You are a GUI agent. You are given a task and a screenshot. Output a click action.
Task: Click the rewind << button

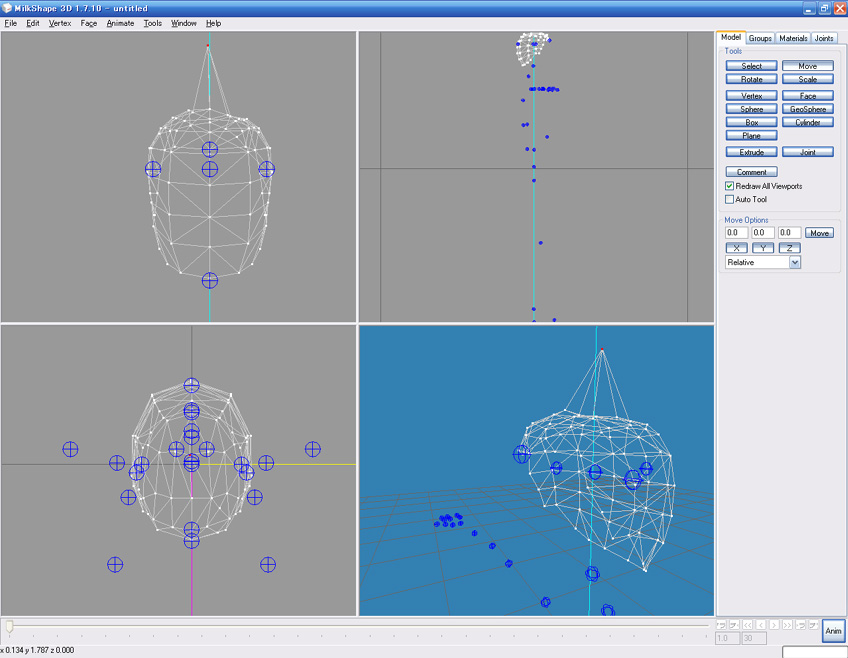[747, 625]
